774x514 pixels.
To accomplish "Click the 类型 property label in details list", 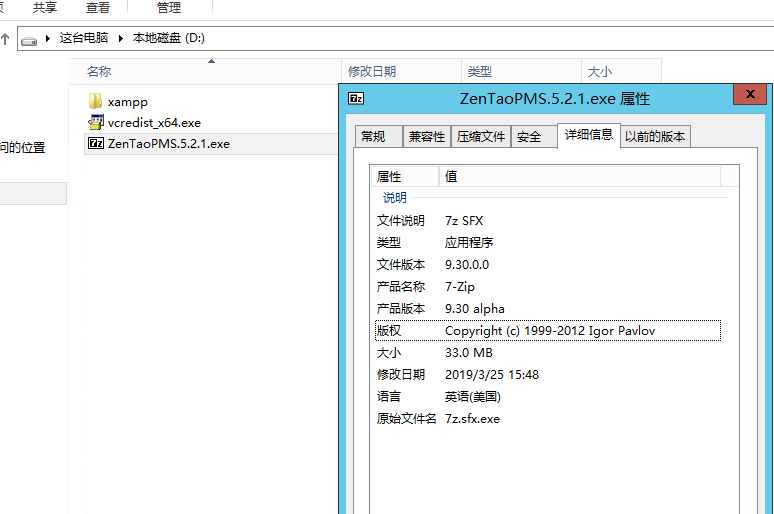I will click(389, 242).
